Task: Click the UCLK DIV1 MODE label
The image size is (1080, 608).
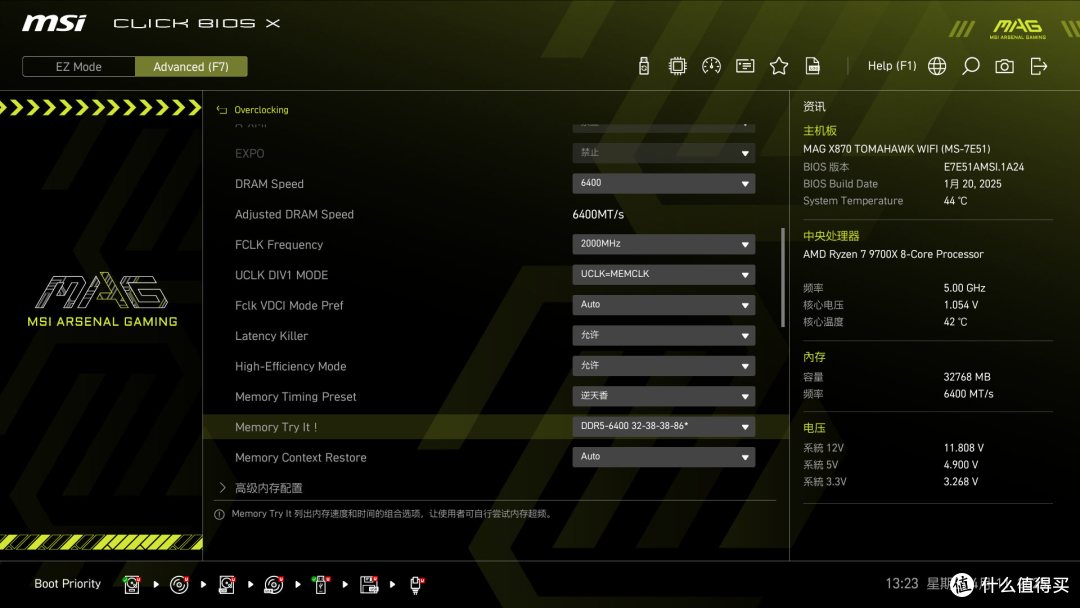Action: tap(282, 275)
